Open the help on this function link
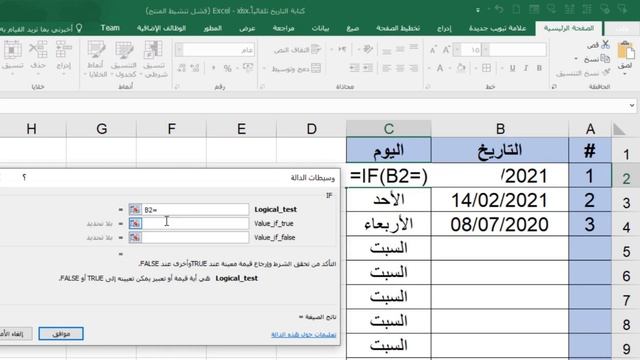The image size is (640, 360). [304, 334]
